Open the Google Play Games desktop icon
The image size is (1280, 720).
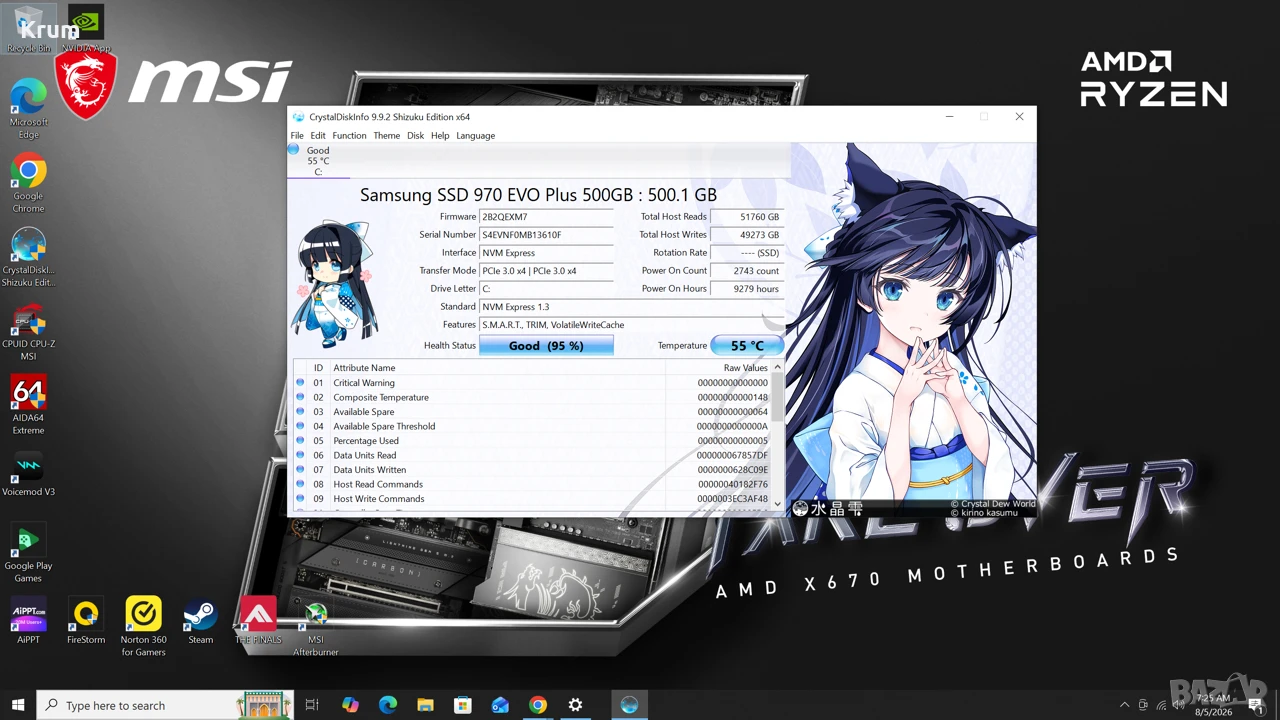coord(28,554)
